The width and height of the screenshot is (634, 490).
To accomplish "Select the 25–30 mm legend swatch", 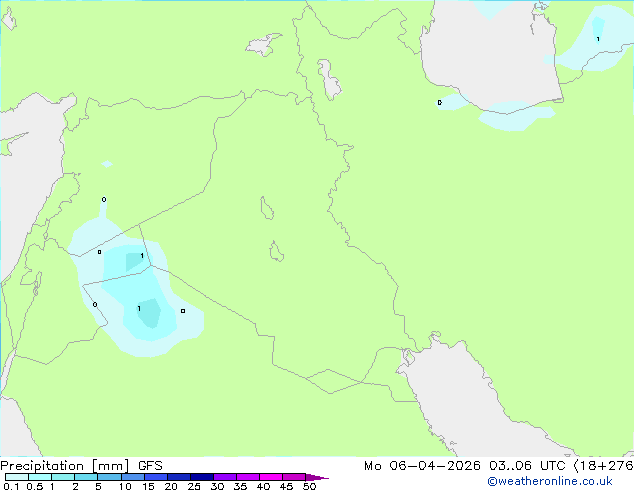I will coord(202,477).
